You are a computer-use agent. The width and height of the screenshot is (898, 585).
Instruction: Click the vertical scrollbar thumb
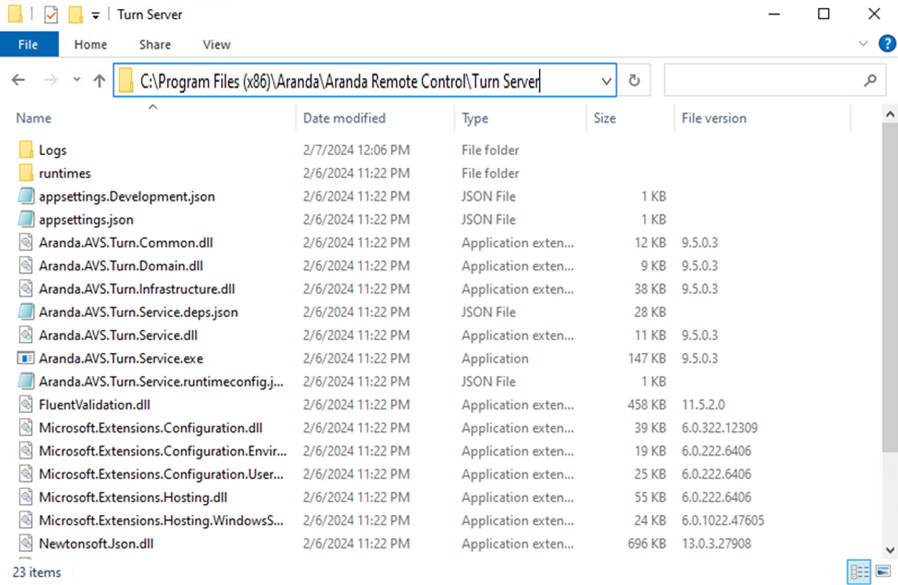[x=890, y=286]
